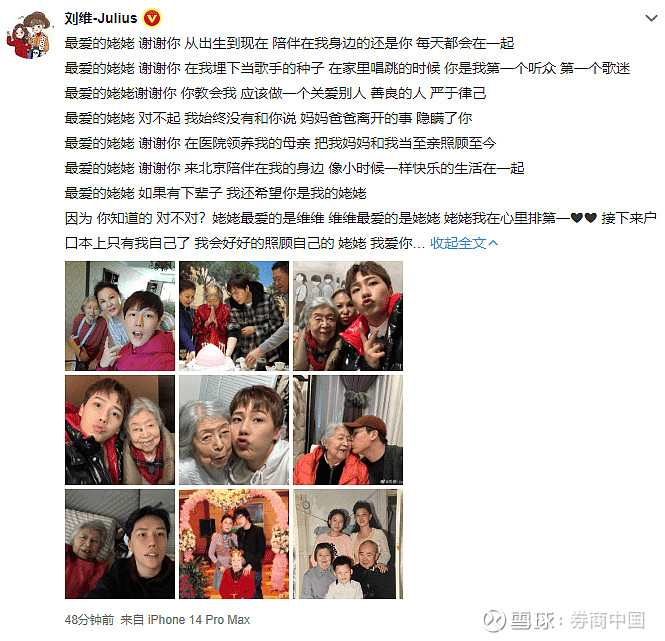Open selfie with grandmother lying in bed

tap(120, 544)
